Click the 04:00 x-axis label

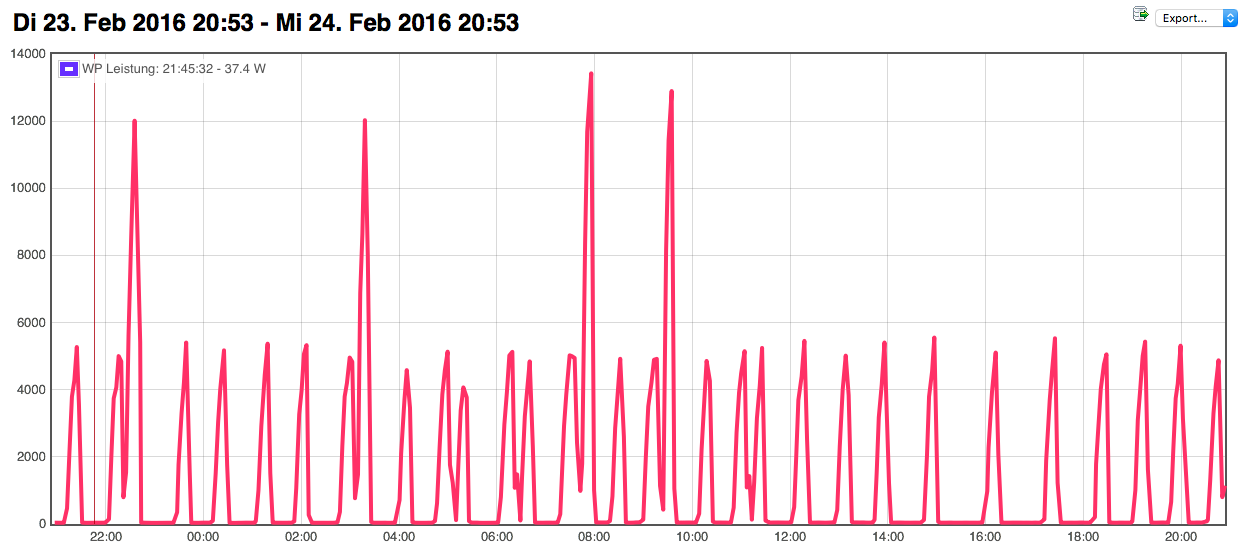(x=399, y=537)
